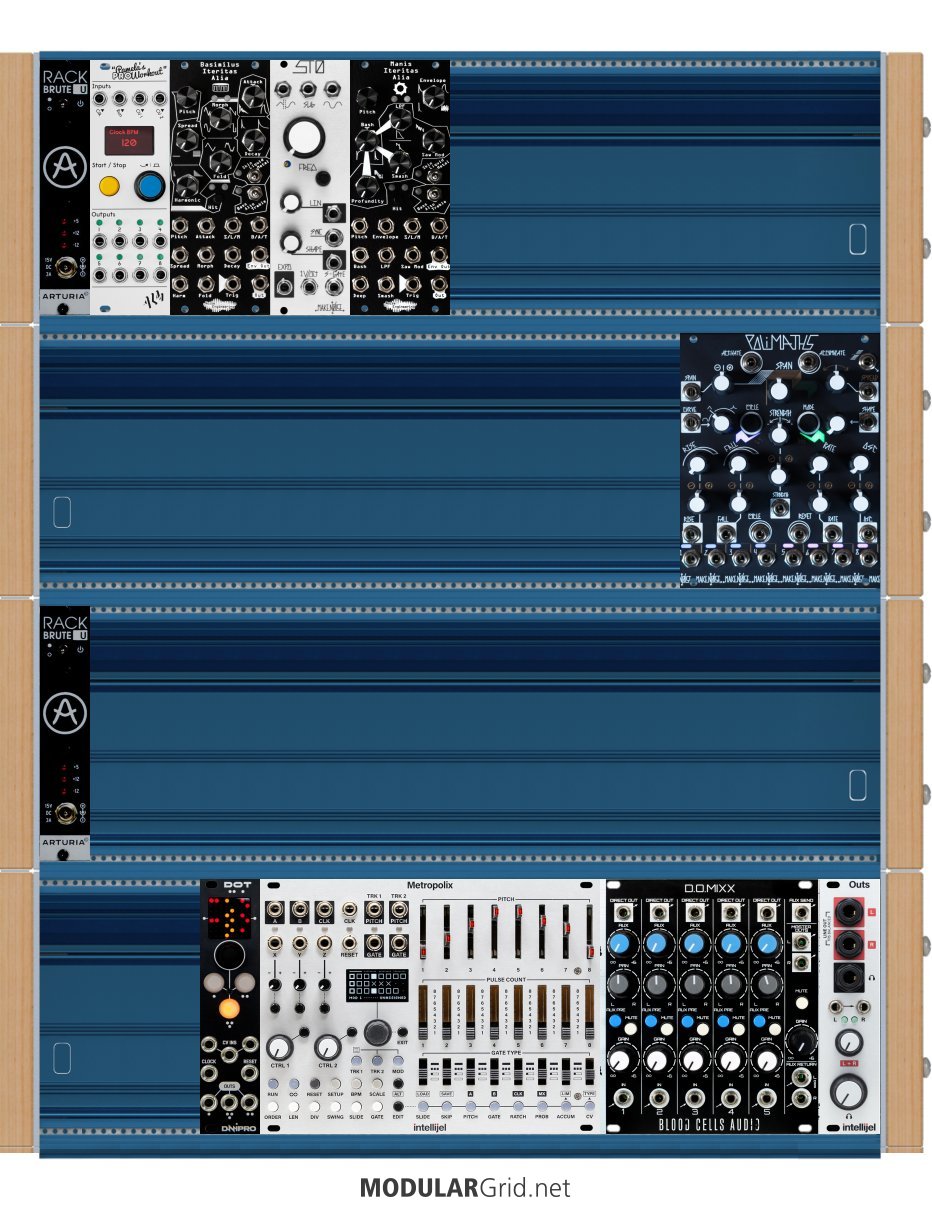Image resolution: width=932 pixels, height=1209 pixels.
Task: Toggle the master Mute button on D.O.MIXX
Action: point(800,1001)
